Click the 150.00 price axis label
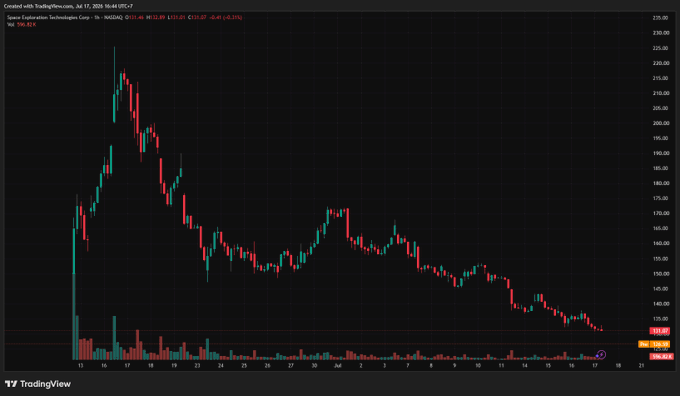The width and height of the screenshot is (680, 396). pos(660,274)
